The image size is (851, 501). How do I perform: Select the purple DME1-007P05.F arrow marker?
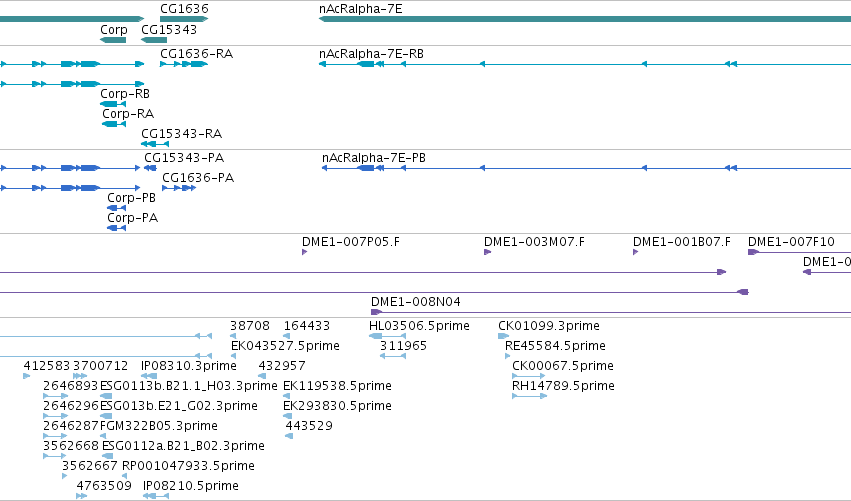tap(304, 252)
